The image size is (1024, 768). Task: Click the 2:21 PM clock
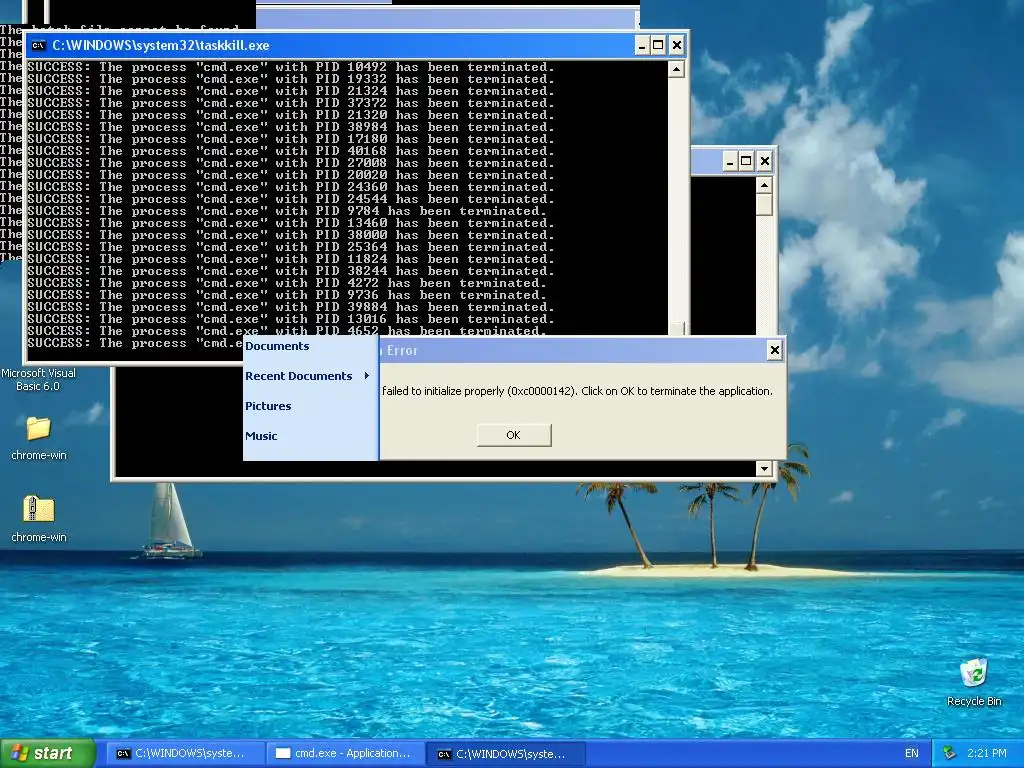point(987,754)
